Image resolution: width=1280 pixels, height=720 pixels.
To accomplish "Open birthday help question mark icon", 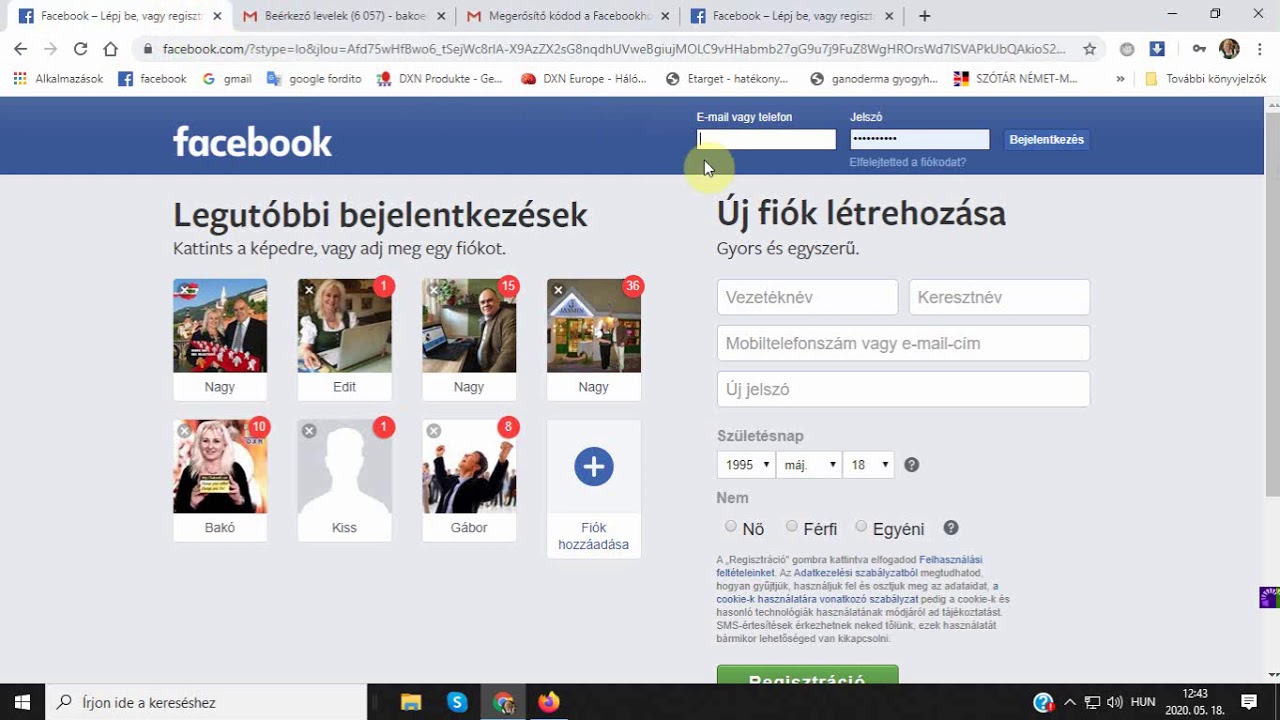I will (911, 465).
